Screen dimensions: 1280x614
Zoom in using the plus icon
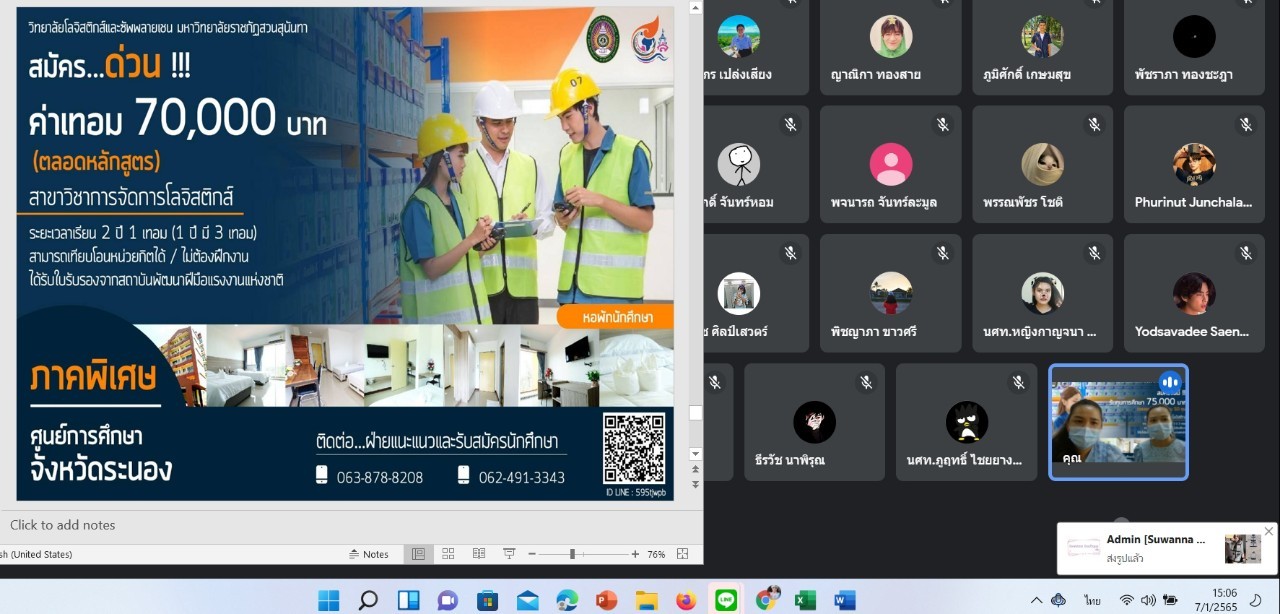tap(635, 554)
